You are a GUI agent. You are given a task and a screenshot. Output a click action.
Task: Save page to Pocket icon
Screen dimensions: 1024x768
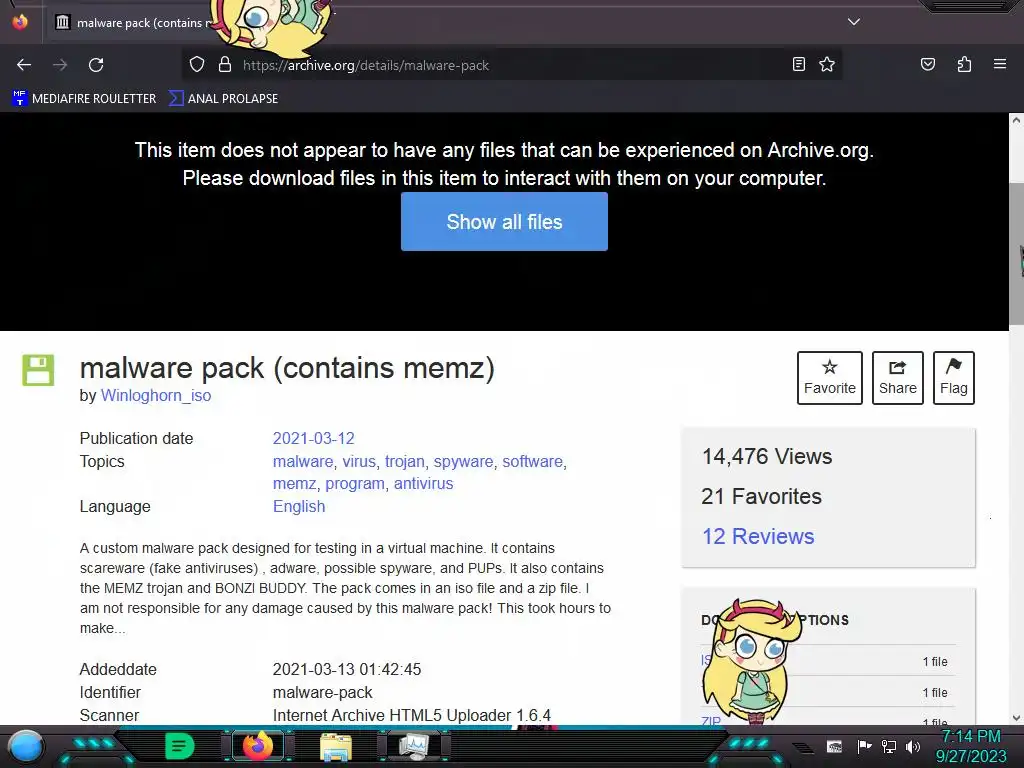(x=927, y=64)
